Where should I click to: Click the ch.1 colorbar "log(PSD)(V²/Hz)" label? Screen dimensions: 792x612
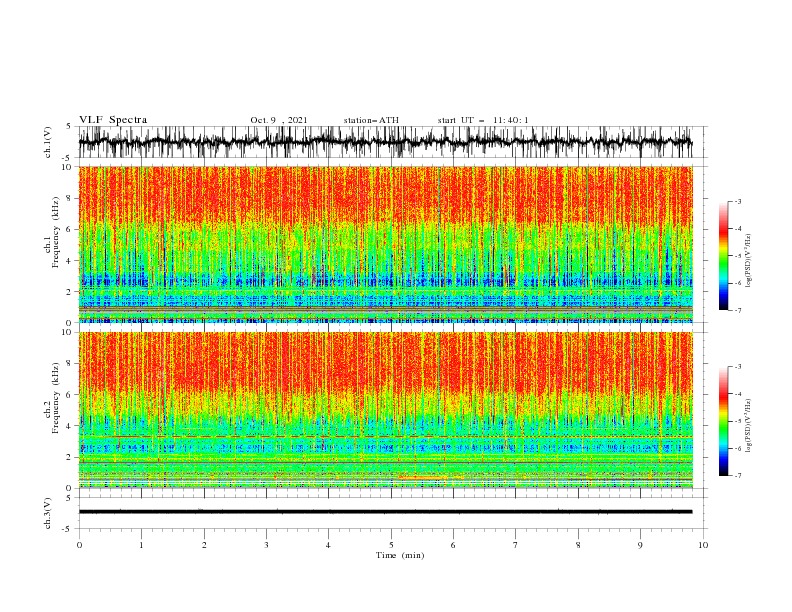749,261
